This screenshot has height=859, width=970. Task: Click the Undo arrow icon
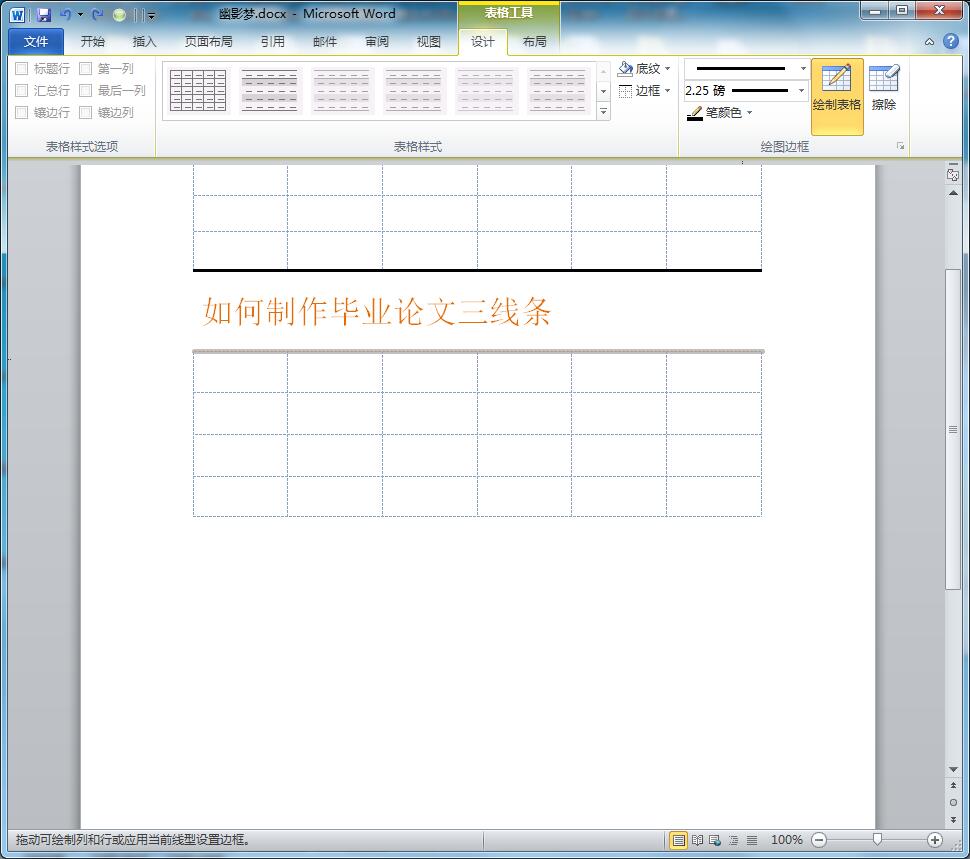[x=66, y=14]
